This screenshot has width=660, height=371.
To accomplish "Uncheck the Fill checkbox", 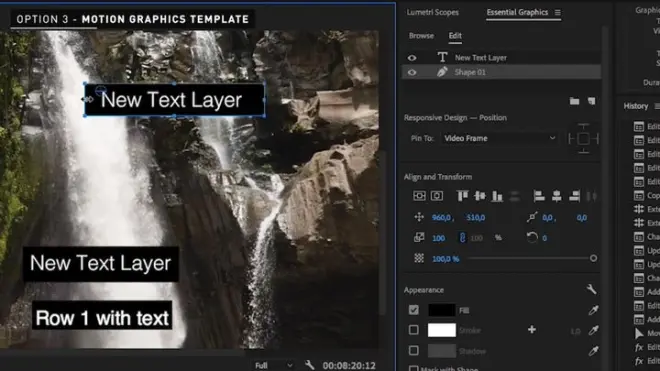I will click(414, 310).
